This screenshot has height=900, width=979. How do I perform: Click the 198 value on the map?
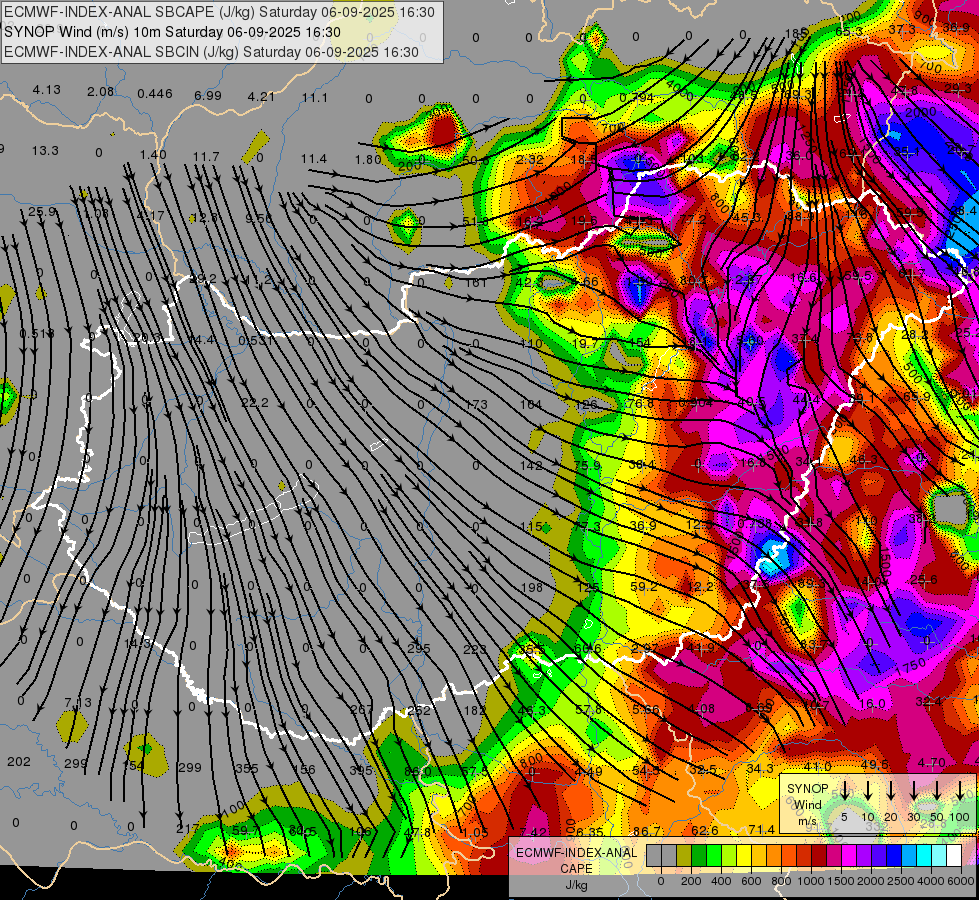click(x=531, y=587)
